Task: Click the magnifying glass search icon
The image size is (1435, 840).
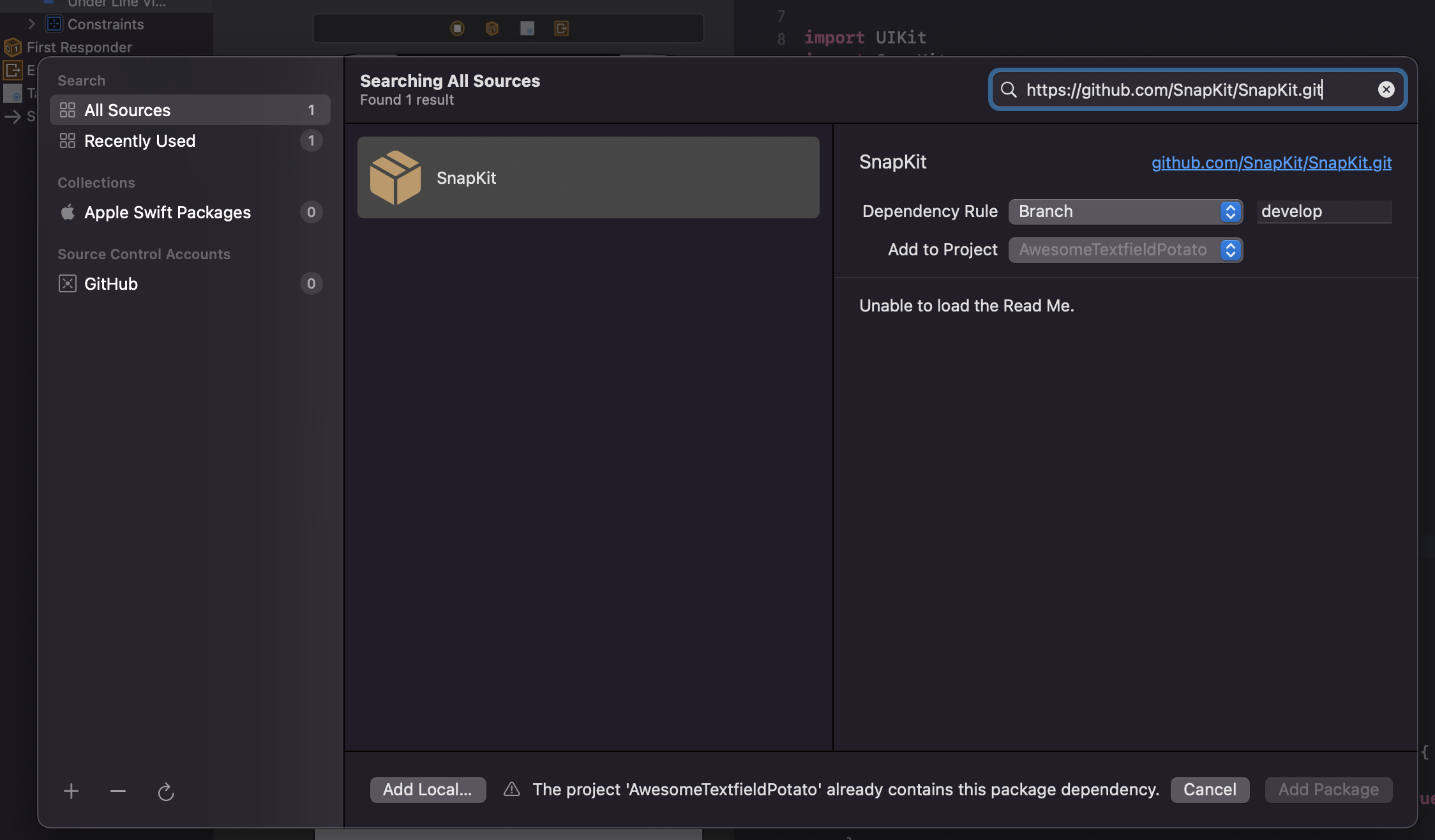Action: coord(1009,89)
